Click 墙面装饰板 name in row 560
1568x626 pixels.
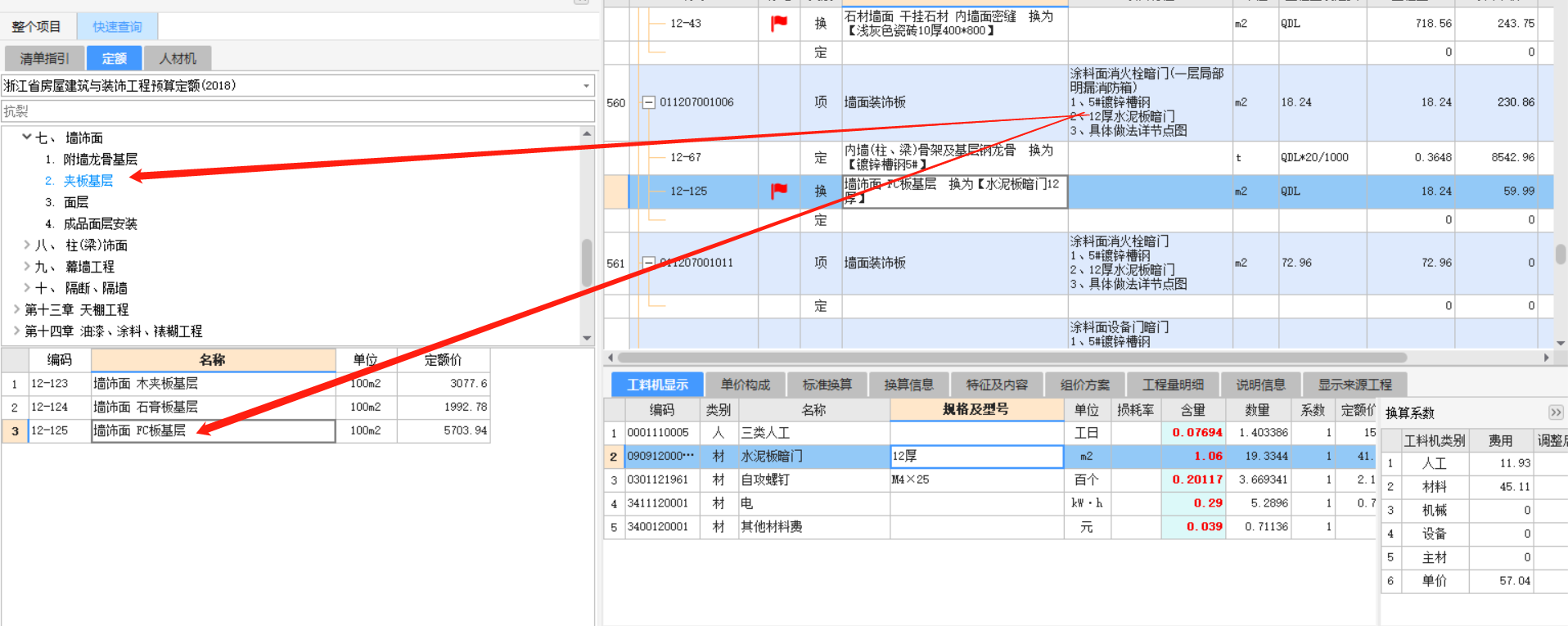click(875, 102)
